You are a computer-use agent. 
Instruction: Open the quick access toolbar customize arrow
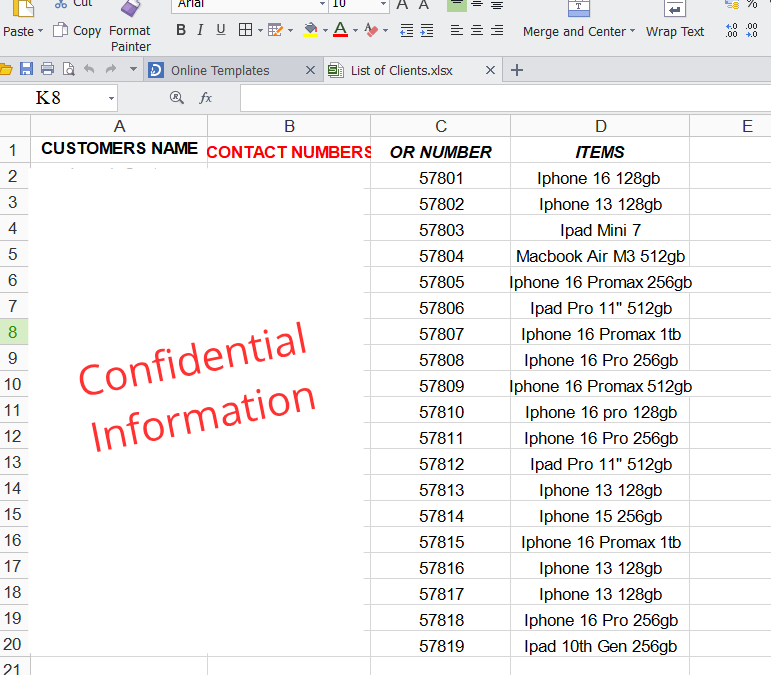coord(133,69)
